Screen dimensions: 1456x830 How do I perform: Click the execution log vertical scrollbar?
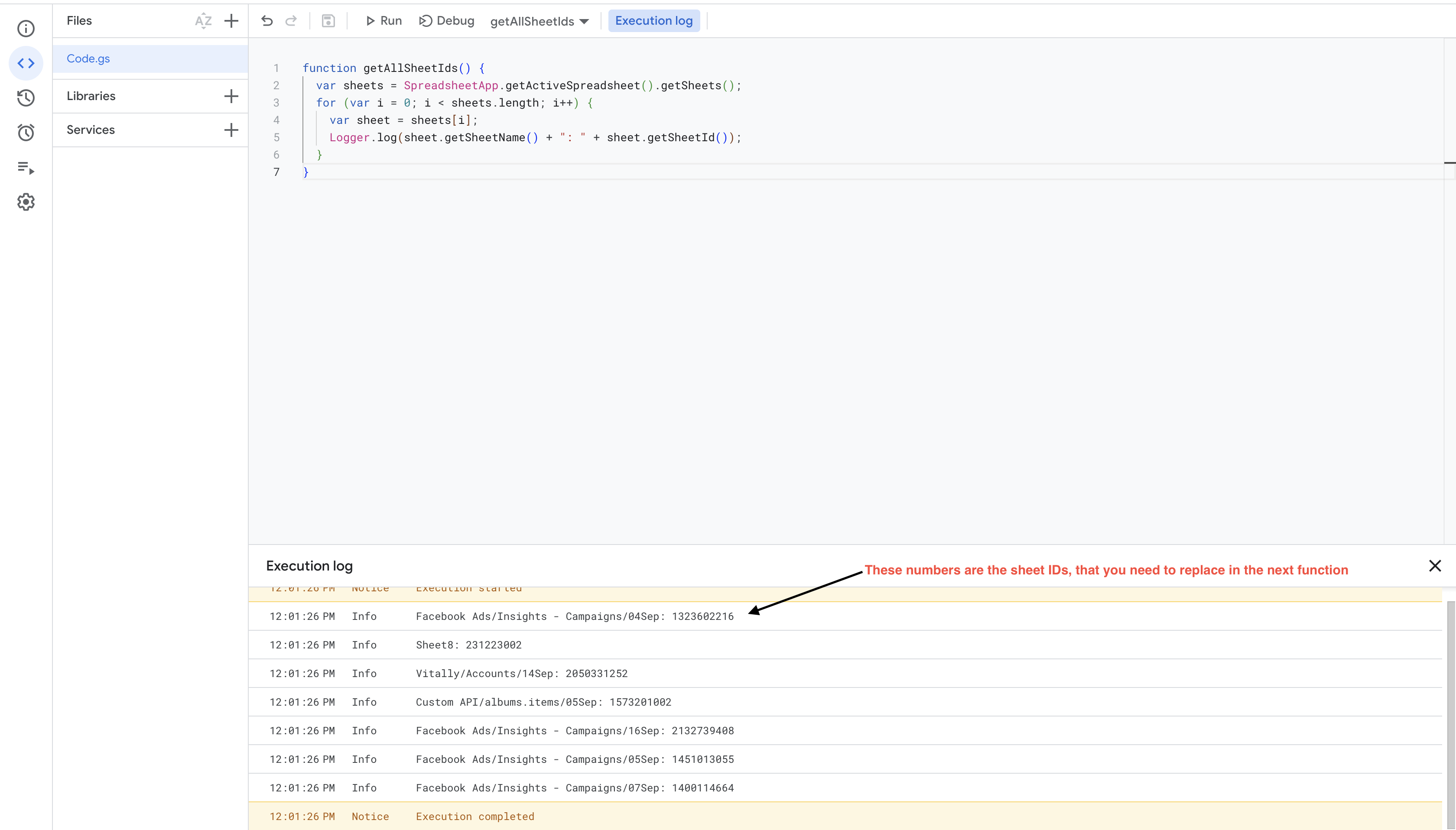click(x=1450, y=713)
